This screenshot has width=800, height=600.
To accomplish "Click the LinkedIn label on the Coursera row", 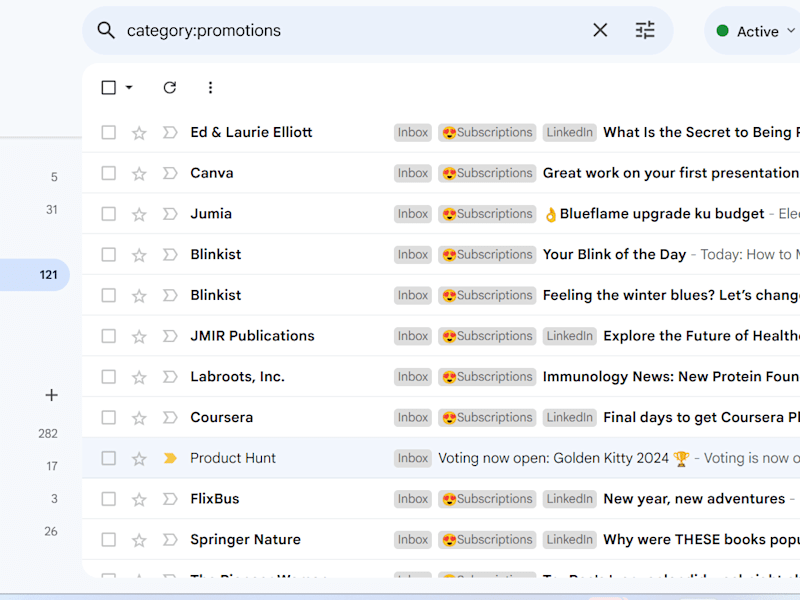I will pyautogui.click(x=569, y=418).
